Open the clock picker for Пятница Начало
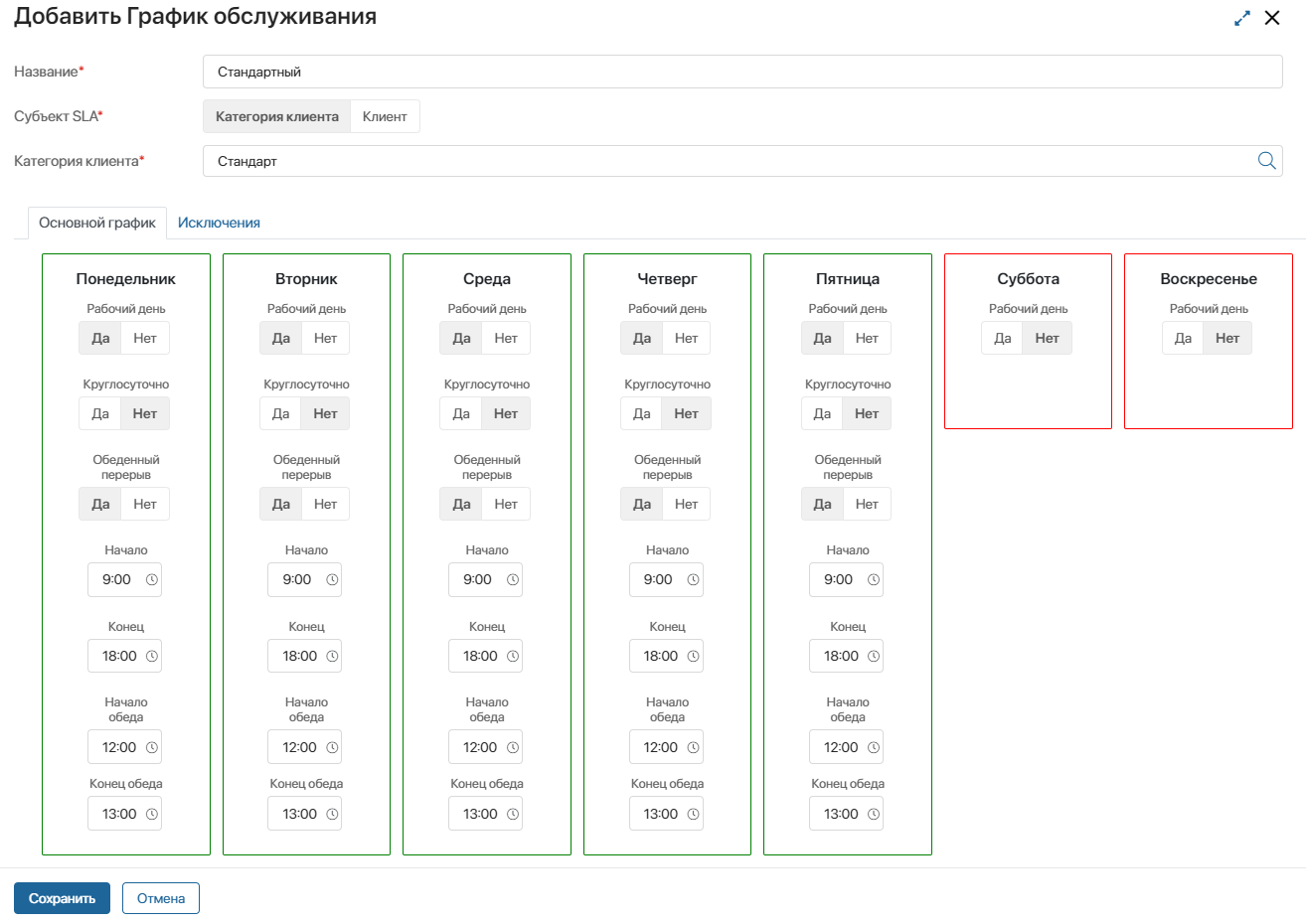The width and height of the screenshot is (1306, 924). pyautogui.click(x=874, y=580)
